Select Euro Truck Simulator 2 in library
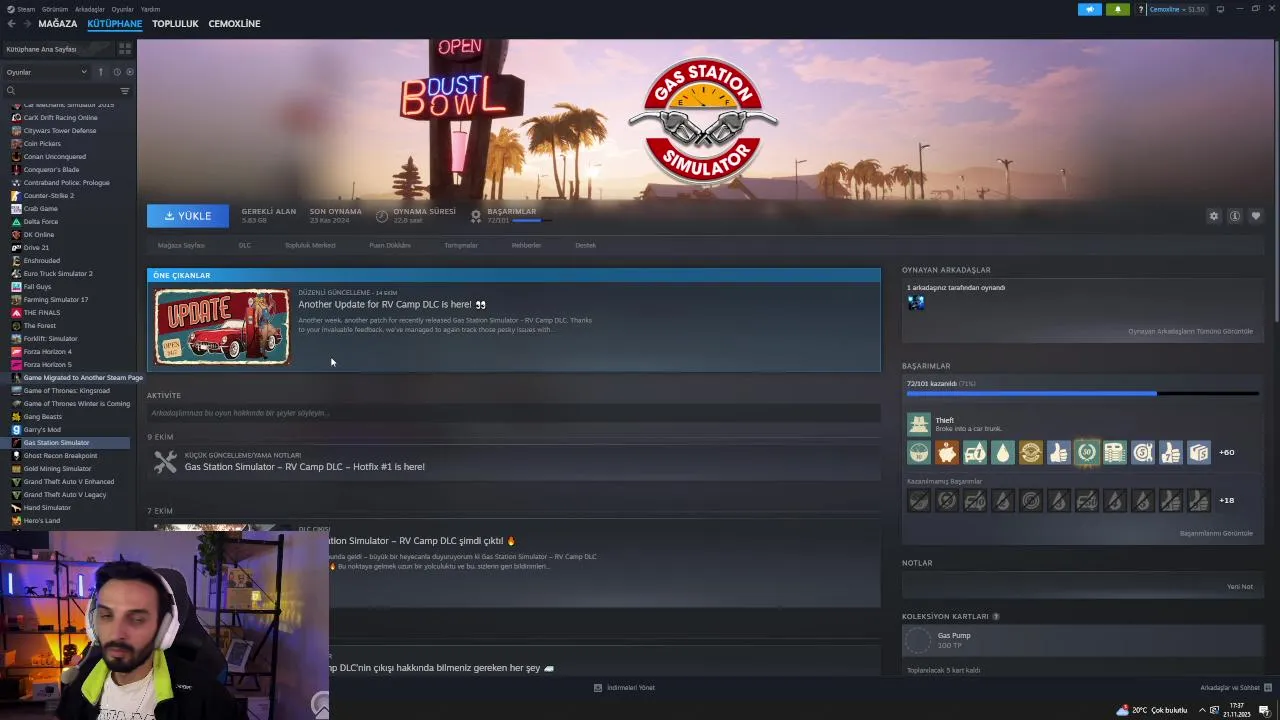Image resolution: width=1280 pixels, height=720 pixels. click(x=58, y=274)
